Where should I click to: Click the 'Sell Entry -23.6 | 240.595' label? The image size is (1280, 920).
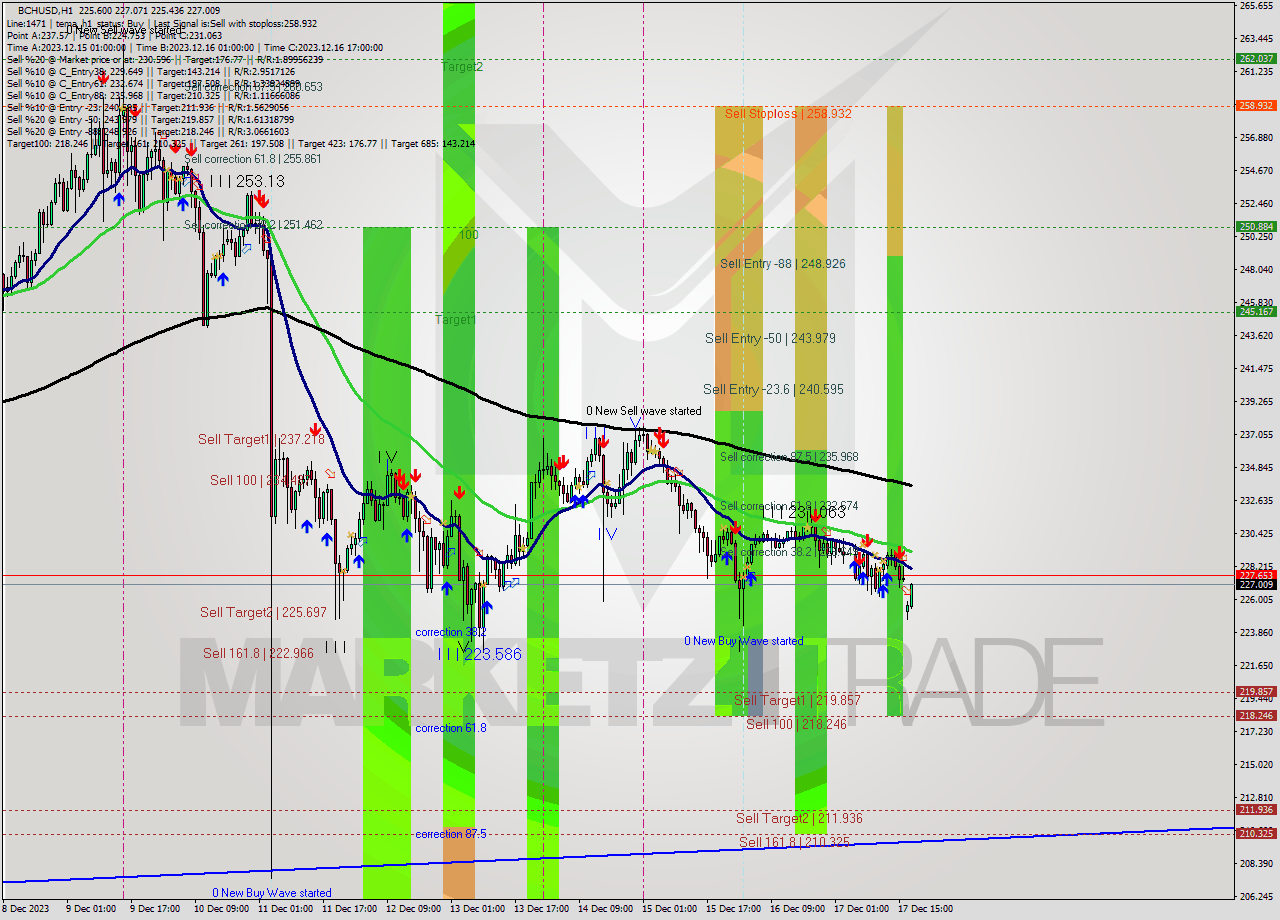[x=772, y=390]
